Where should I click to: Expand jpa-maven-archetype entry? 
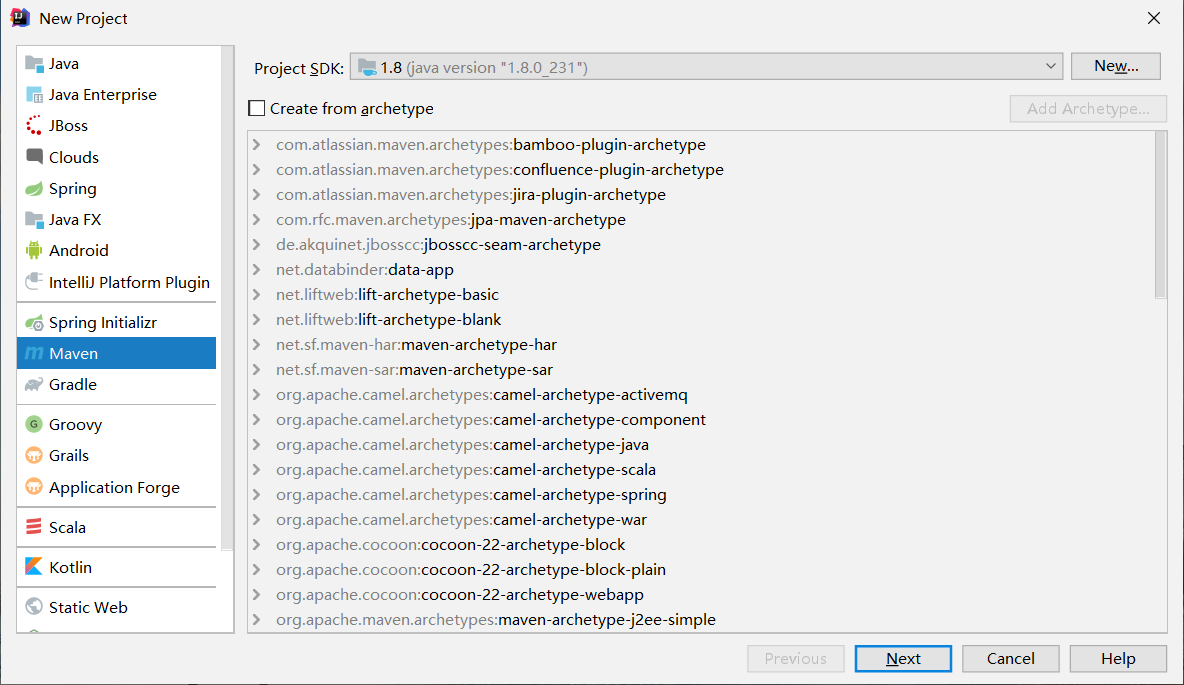[x=257, y=219]
